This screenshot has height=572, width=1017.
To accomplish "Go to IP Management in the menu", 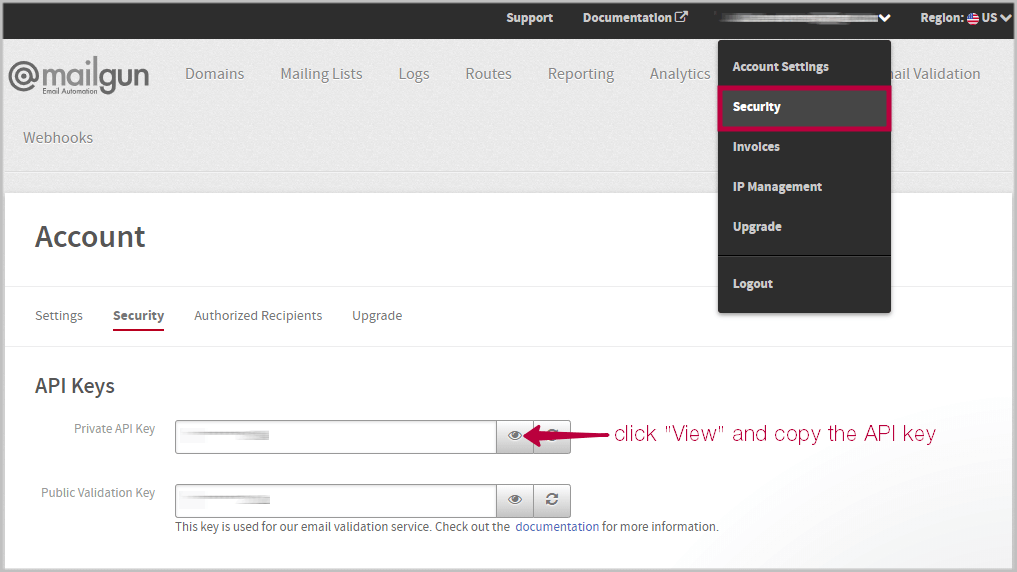I will point(777,187).
